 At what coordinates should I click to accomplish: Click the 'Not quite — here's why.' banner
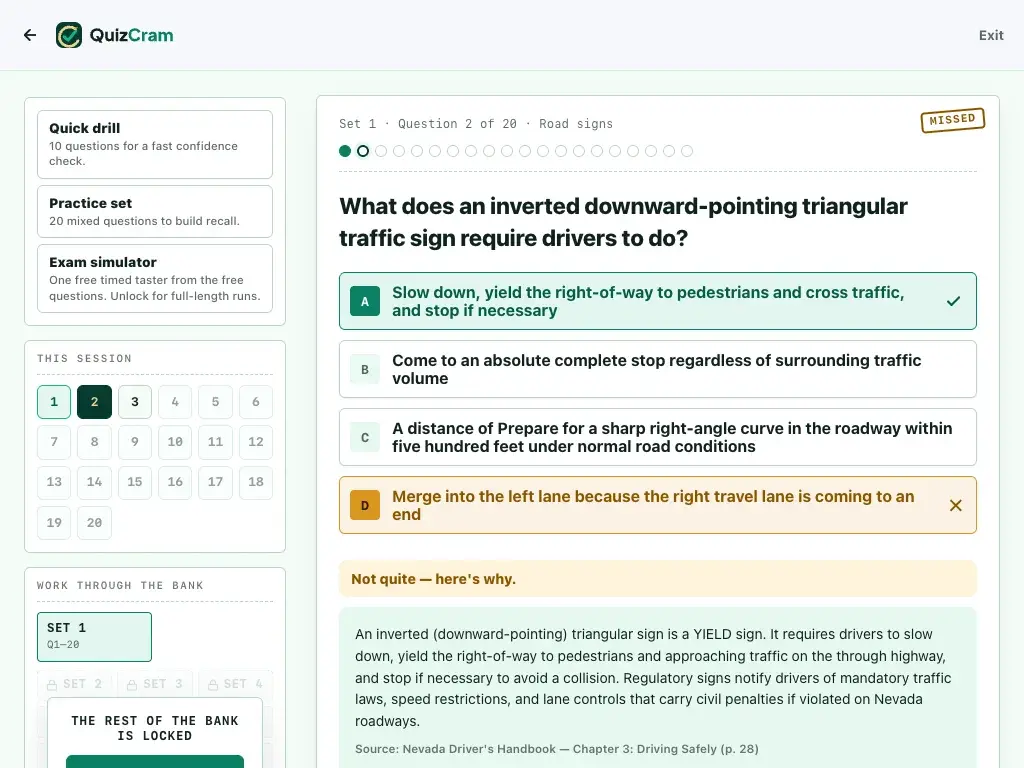click(658, 579)
